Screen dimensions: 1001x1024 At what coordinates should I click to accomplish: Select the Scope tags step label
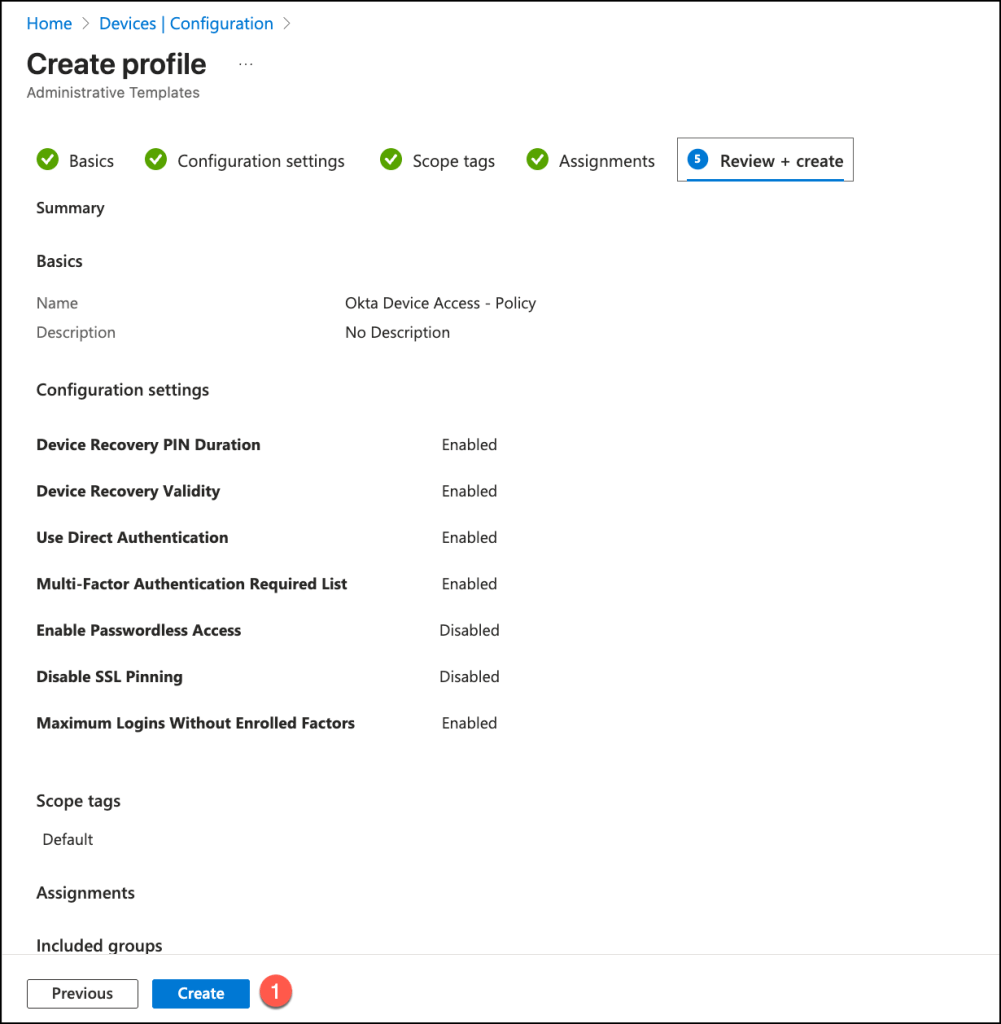(453, 161)
